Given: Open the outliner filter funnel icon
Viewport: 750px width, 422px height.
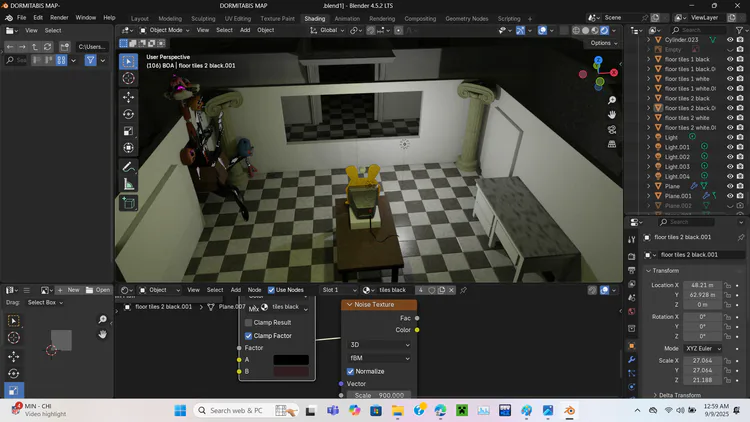Looking at the screenshot, I should pos(739,30).
